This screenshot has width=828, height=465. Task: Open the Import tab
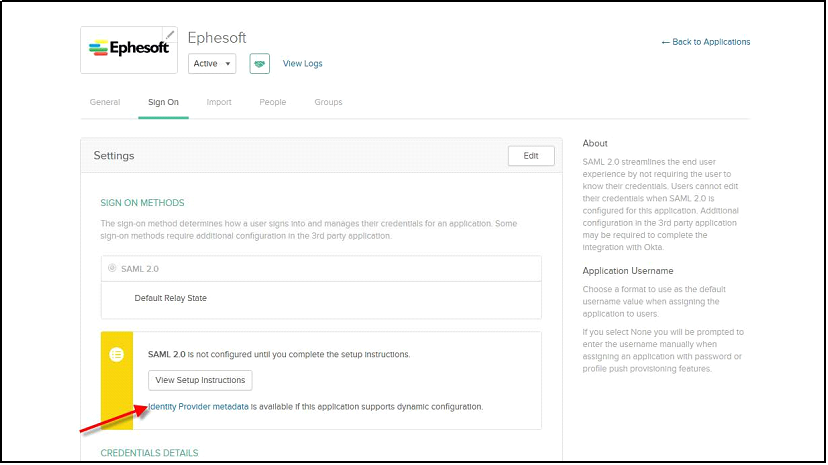point(219,102)
